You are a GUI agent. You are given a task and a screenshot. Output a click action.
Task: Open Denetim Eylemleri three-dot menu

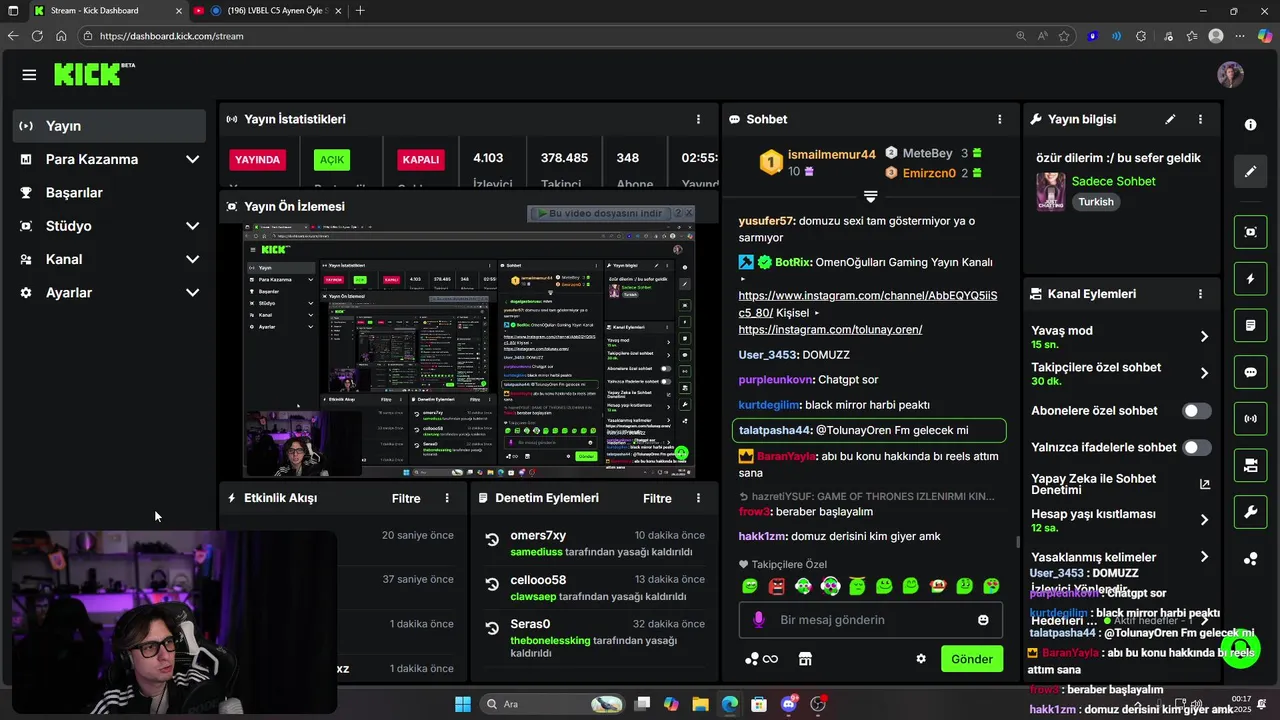698,498
